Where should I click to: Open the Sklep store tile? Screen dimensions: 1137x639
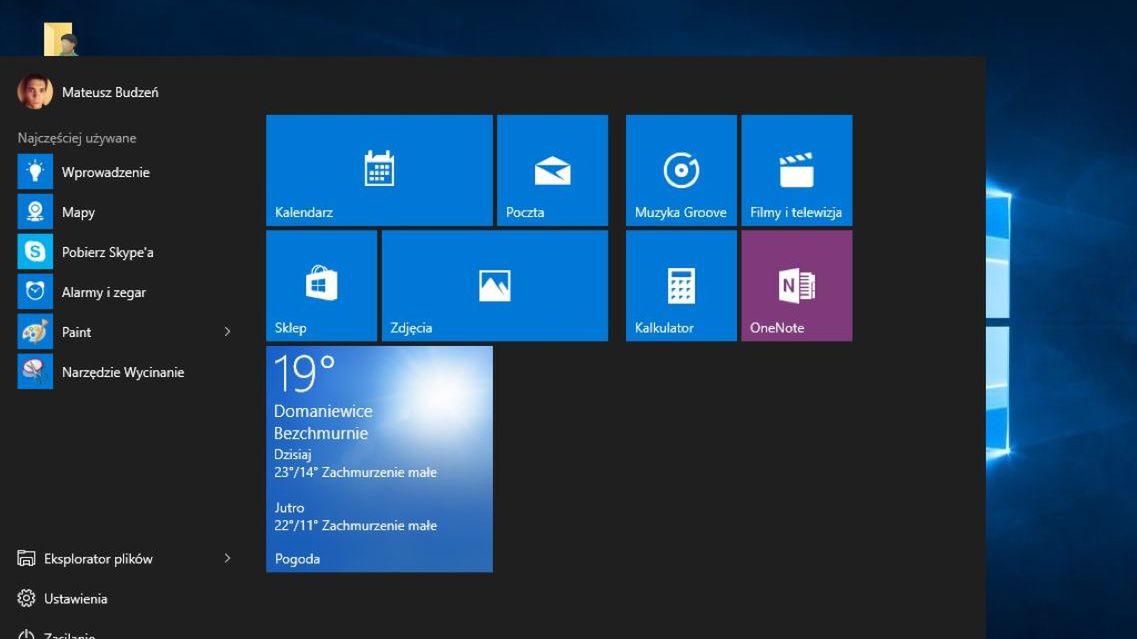pos(321,286)
